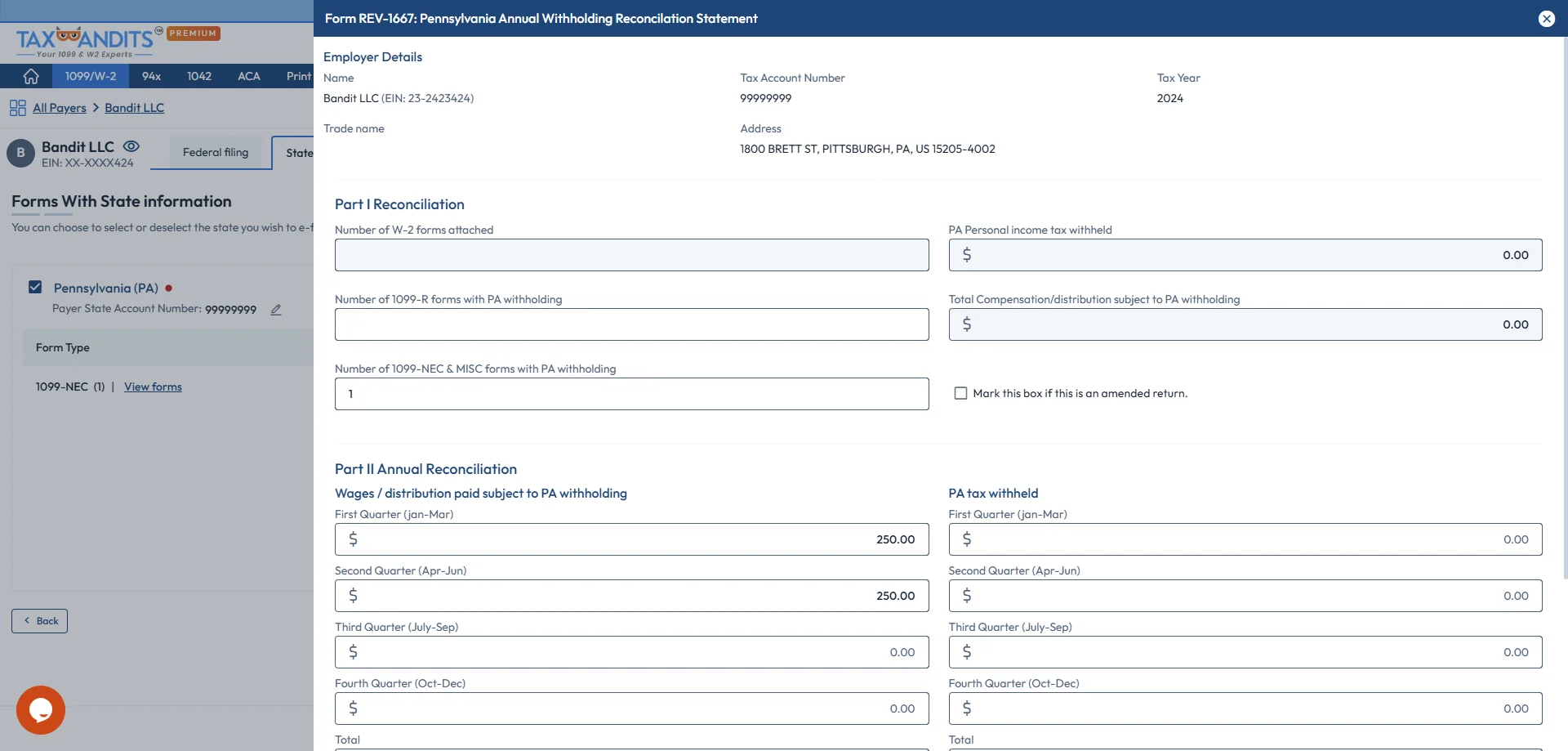The height and width of the screenshot is (751, 1568).
Task: Click Total Compensation subject to PA withholding field
Action: (x=1245, y=324)
